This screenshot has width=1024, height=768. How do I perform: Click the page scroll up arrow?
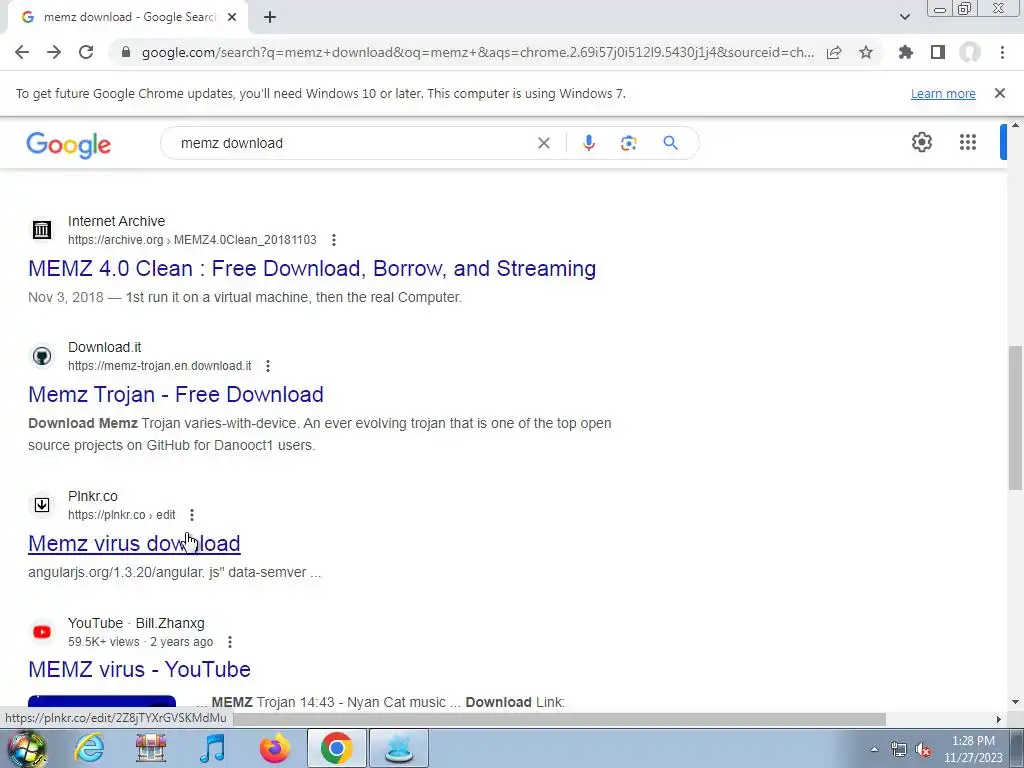pyautogui.click(x=1015, y=124)
